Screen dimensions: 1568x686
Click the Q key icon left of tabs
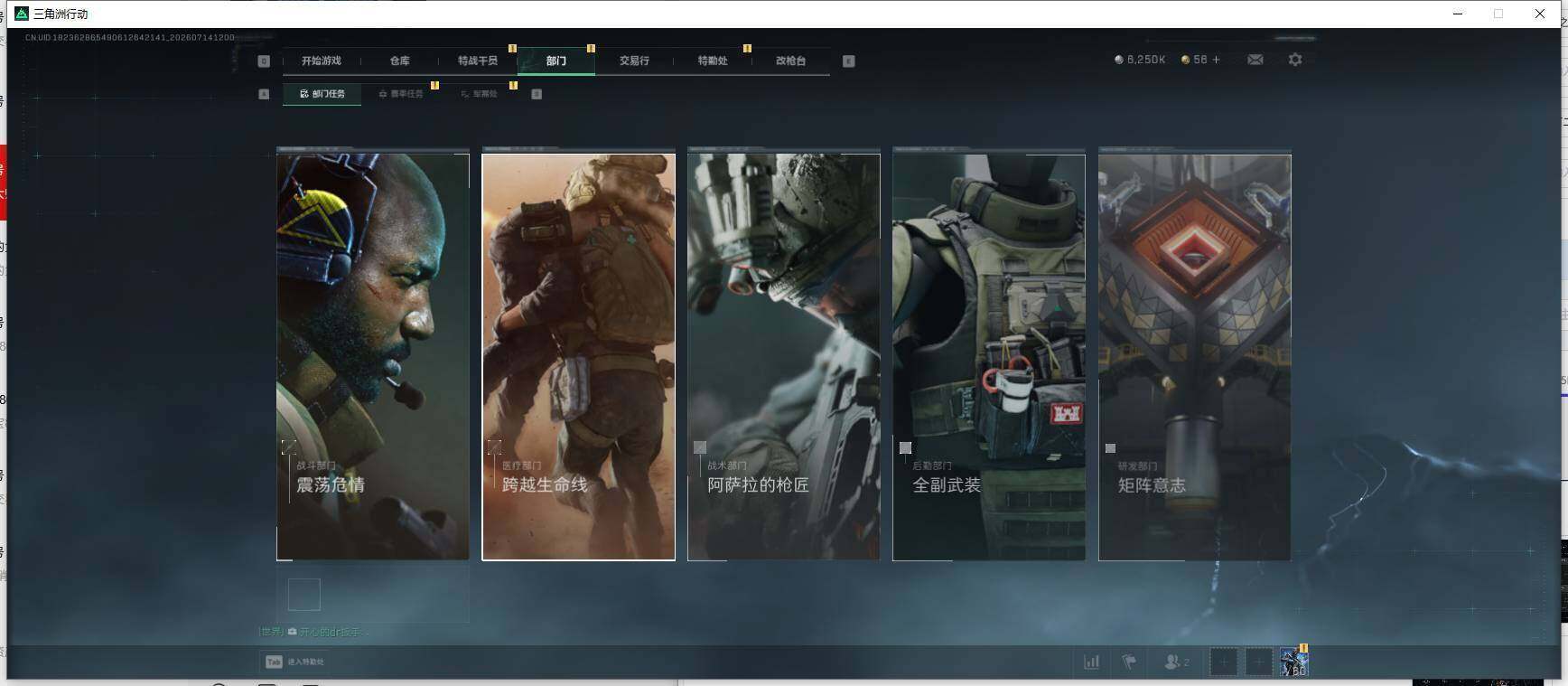click(x=264, y=61)
